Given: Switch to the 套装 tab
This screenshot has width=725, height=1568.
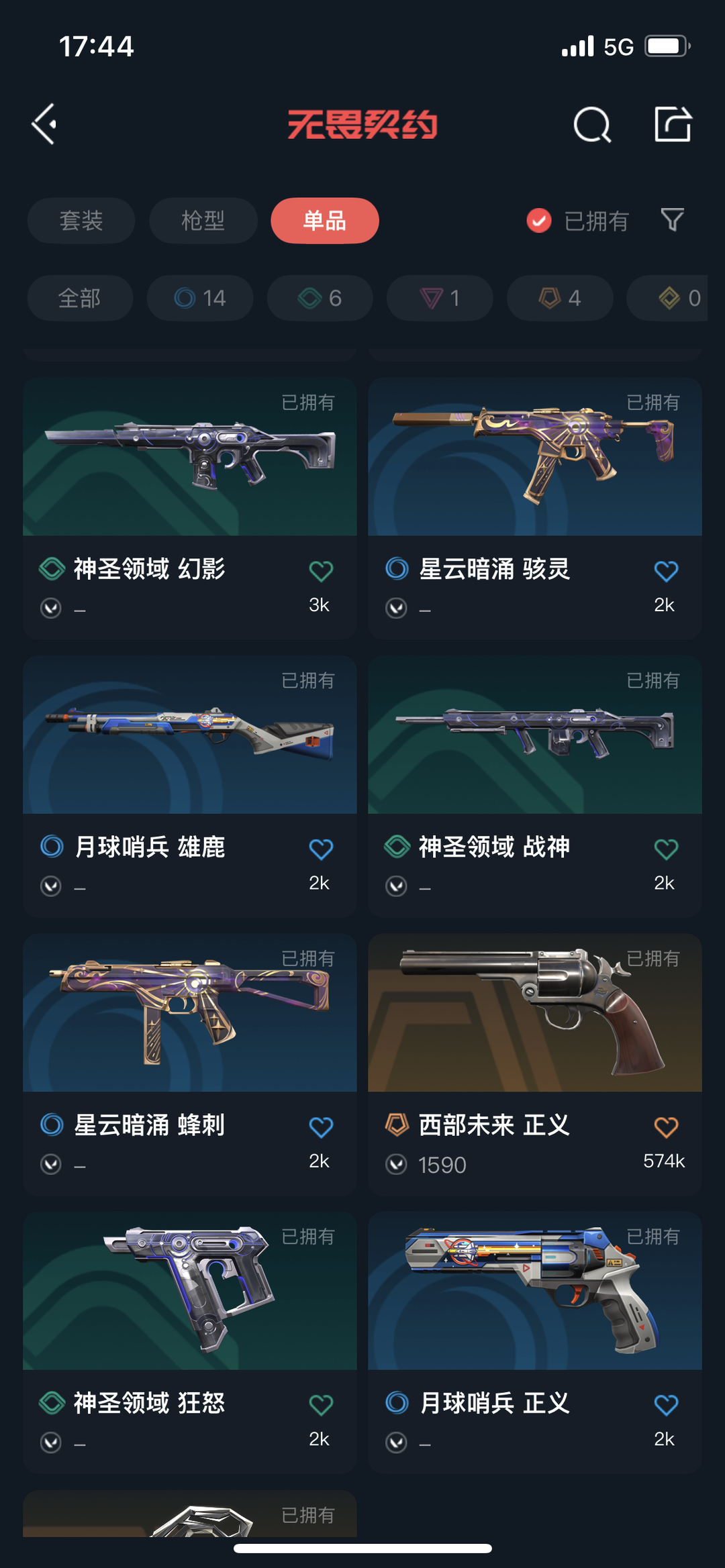Looking at the screenshot, I should [x=81, y=221].
